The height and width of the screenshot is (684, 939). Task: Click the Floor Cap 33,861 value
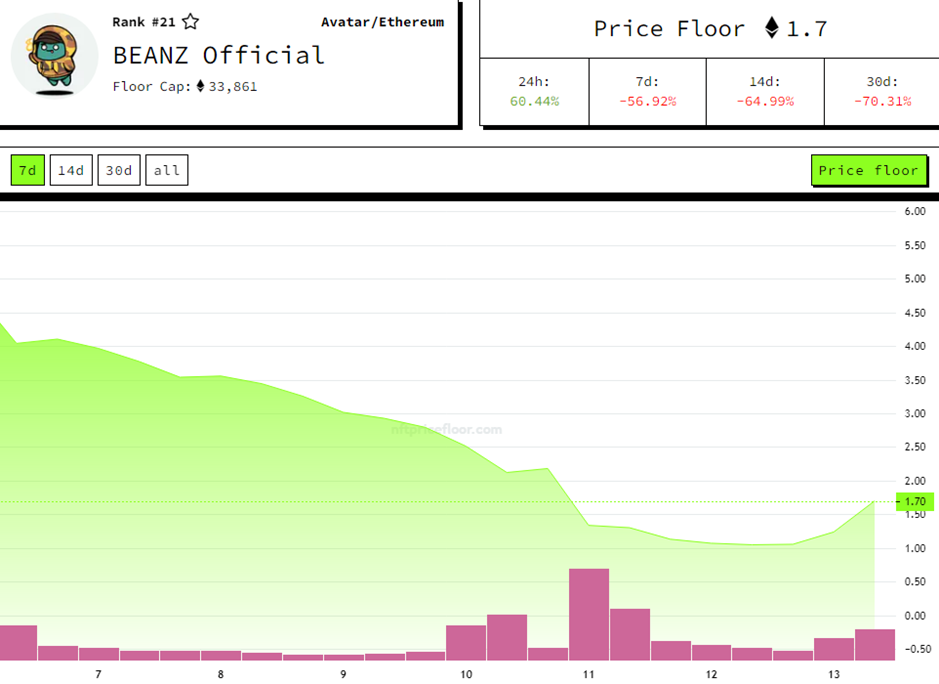click(232, 87)
